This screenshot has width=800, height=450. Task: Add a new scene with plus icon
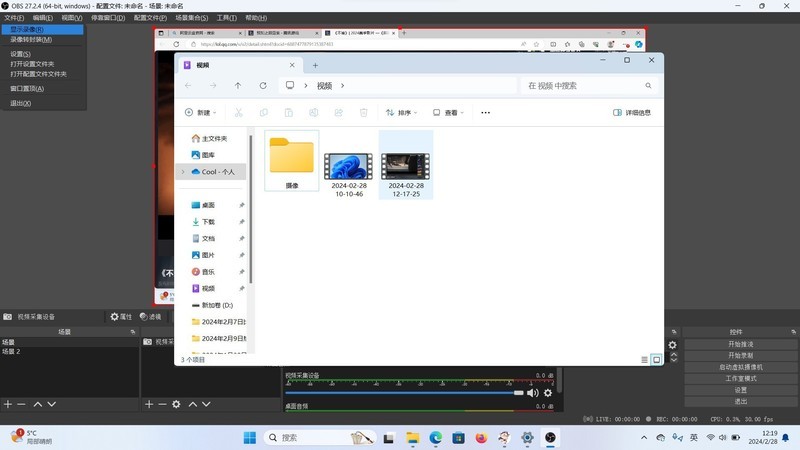[x=8, y=404]
